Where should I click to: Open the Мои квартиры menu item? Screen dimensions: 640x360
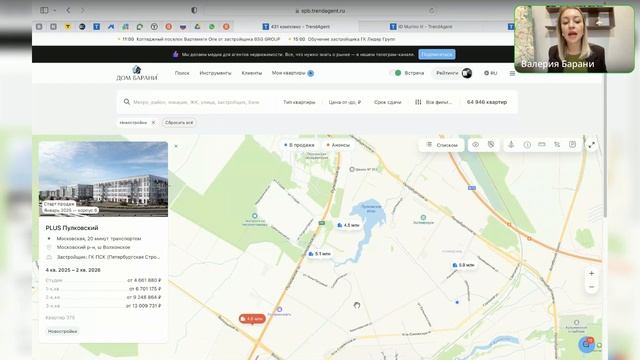click(293, 73)
